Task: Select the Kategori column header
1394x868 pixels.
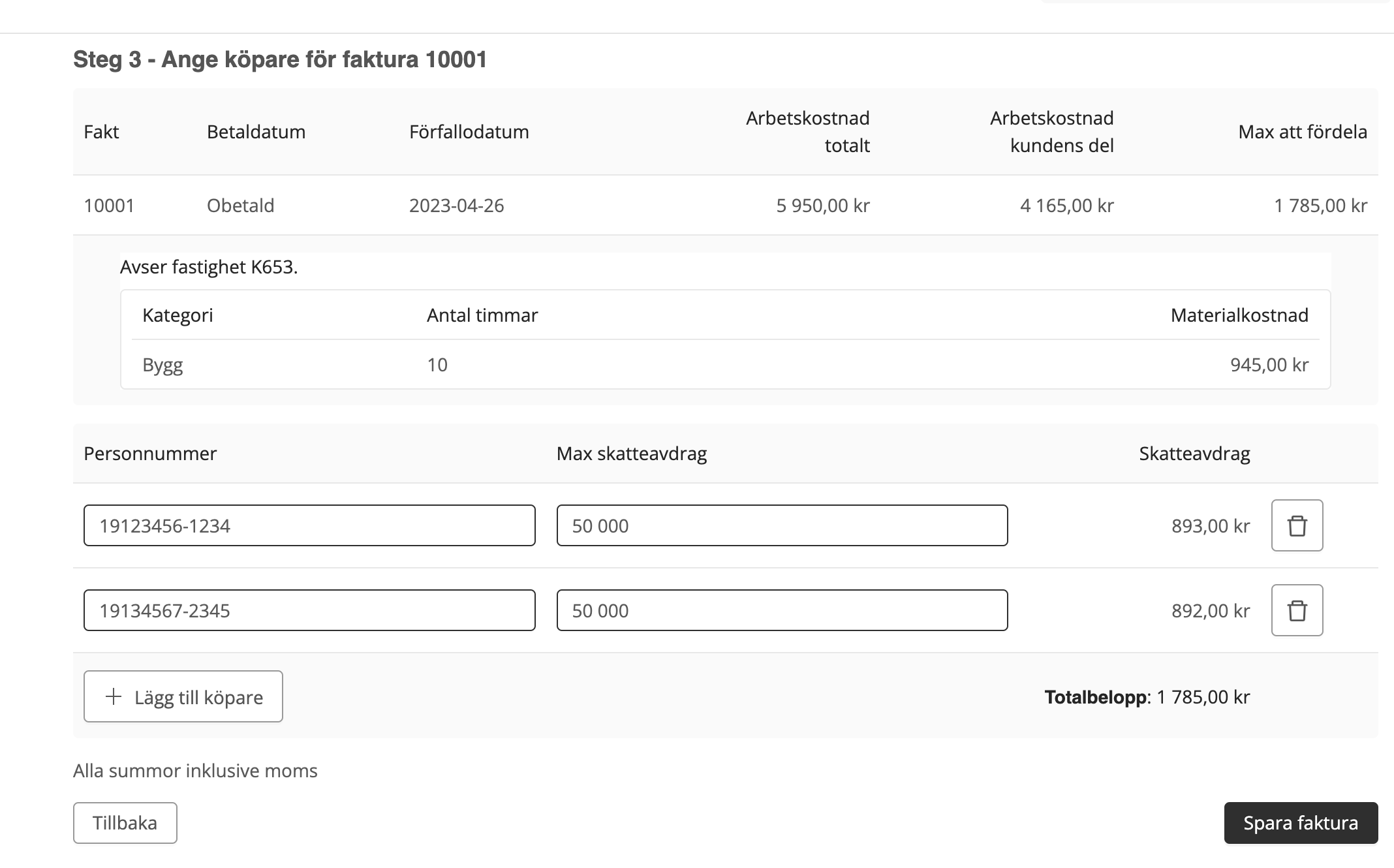Action: coord(178,315)
